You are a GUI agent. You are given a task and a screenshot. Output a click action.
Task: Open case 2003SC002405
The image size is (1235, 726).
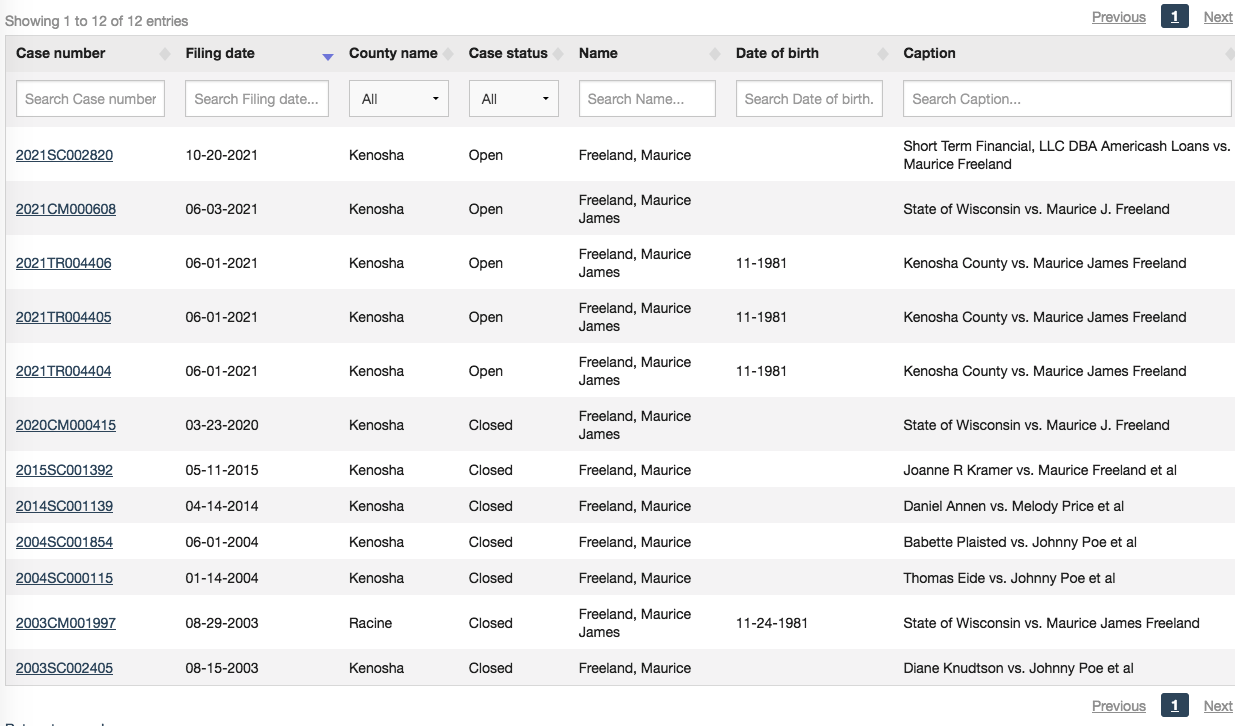[64, 668]
